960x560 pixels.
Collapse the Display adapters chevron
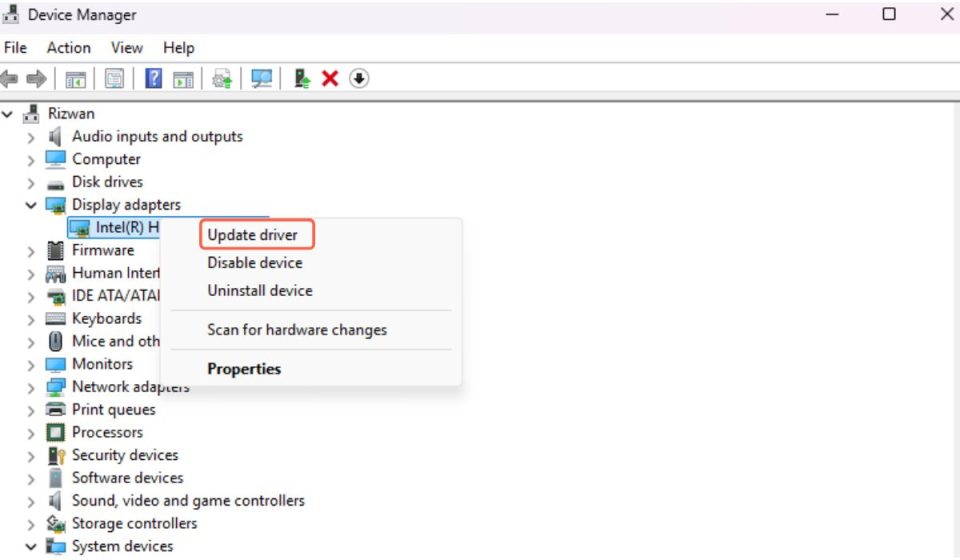click(31, 205)
